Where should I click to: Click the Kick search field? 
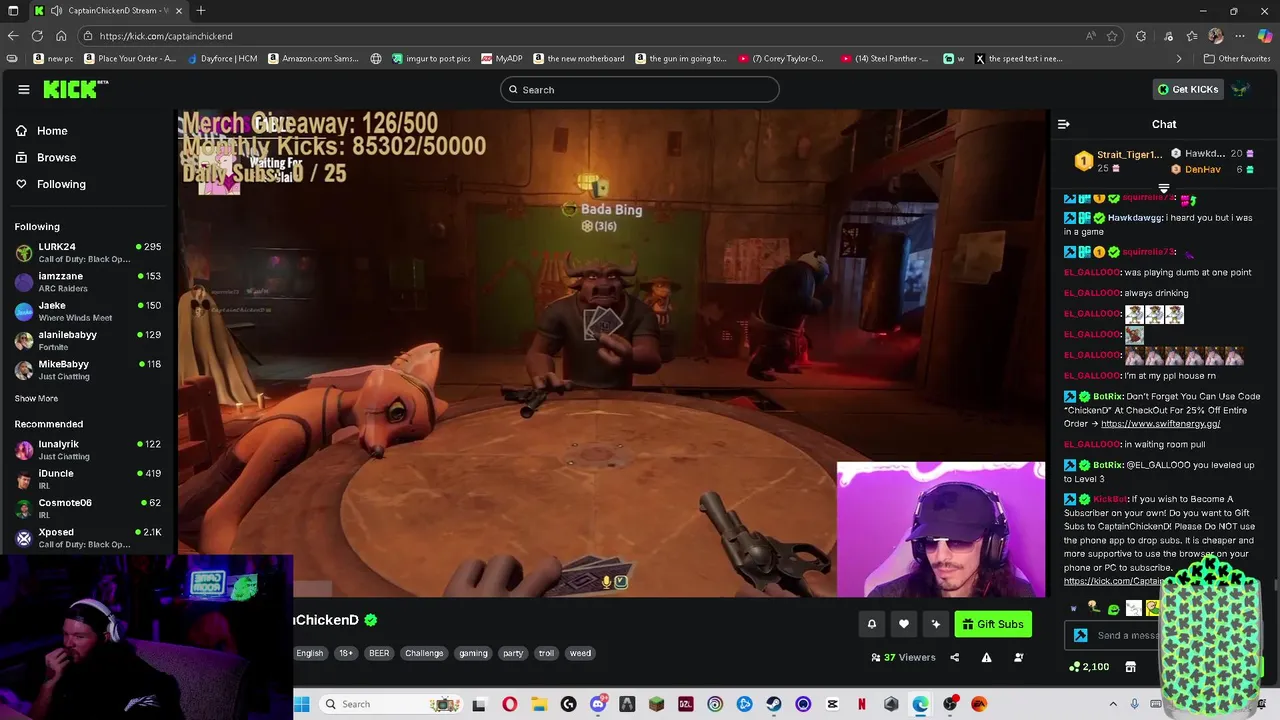[x=639, y=90]
